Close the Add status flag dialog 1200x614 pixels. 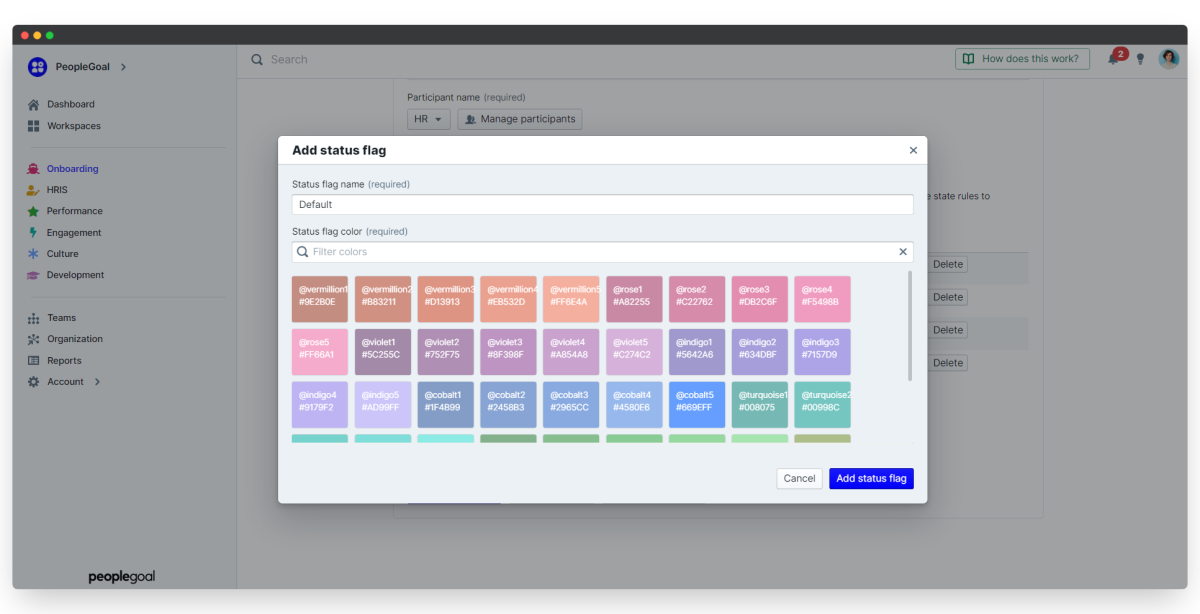pos(913,150)
